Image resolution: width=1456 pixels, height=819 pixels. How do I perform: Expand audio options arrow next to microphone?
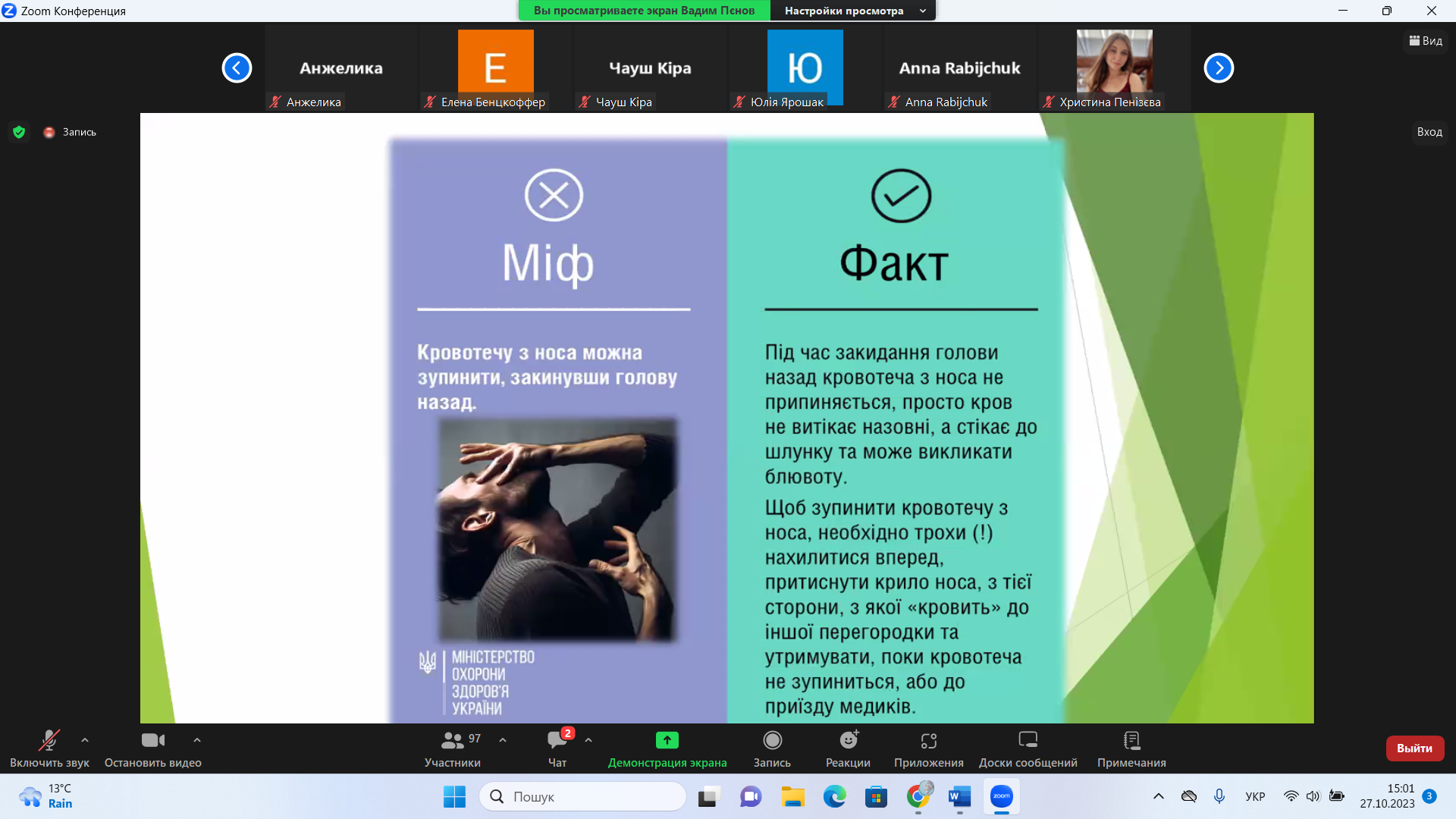pos(85,740)
